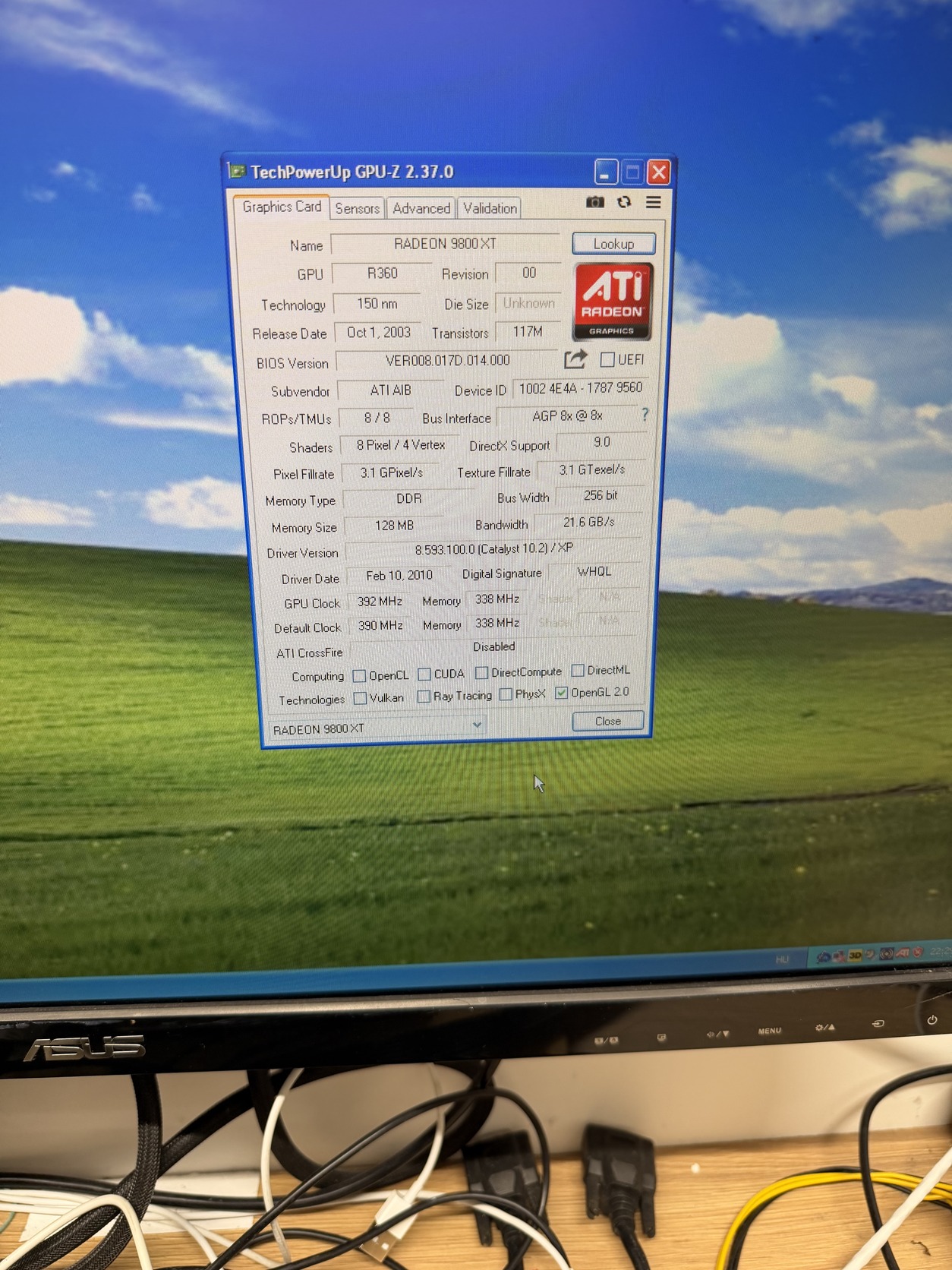The width and height of the screenshot is (952, 1270).
Task: Click the Memory field in Default Clock row
Action: point(497,624)
